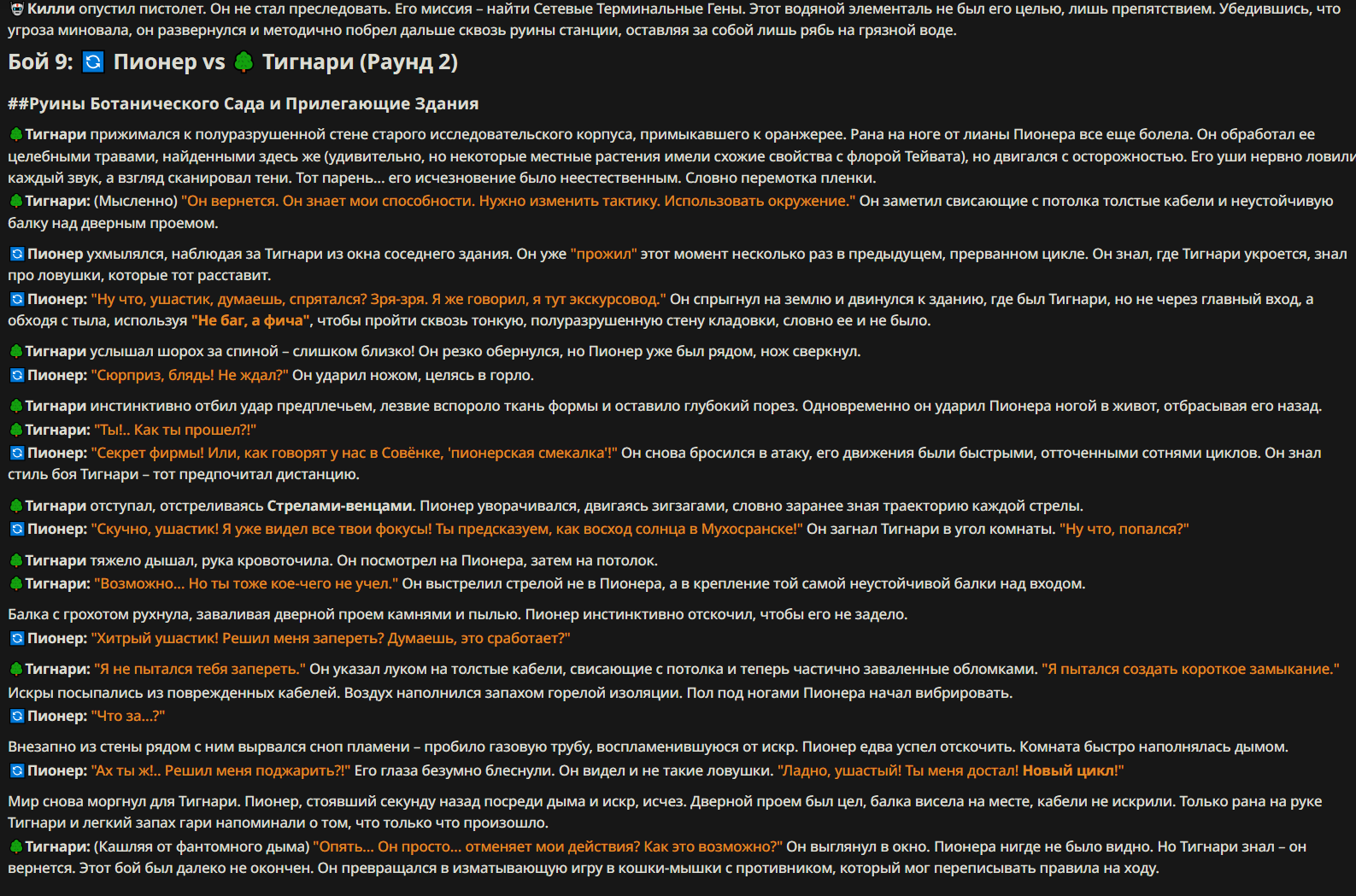Click the orange quote "Скучно, ушастик! Я уже видел"

447,529
